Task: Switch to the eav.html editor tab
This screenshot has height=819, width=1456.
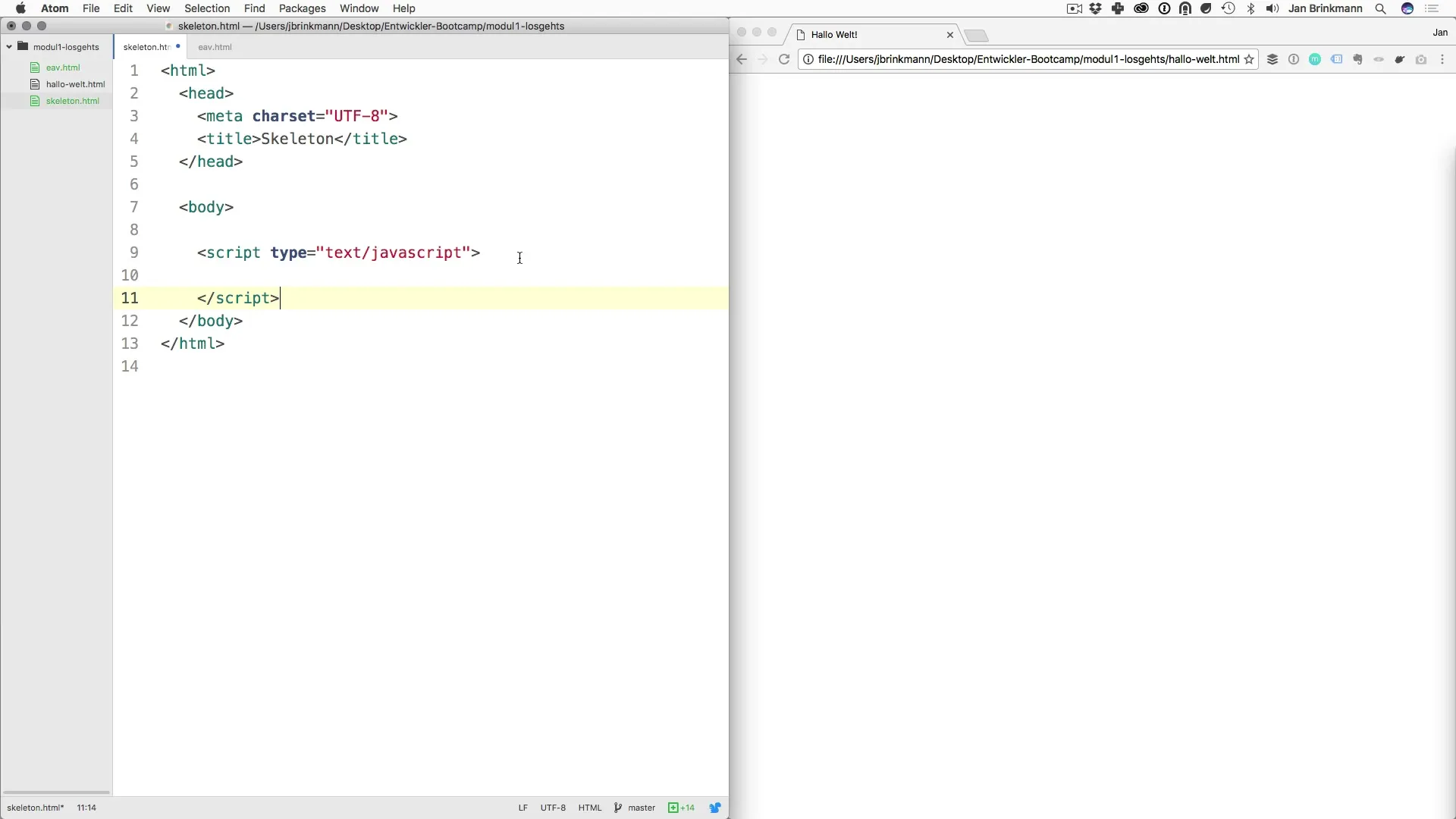Action: (215, 47)
